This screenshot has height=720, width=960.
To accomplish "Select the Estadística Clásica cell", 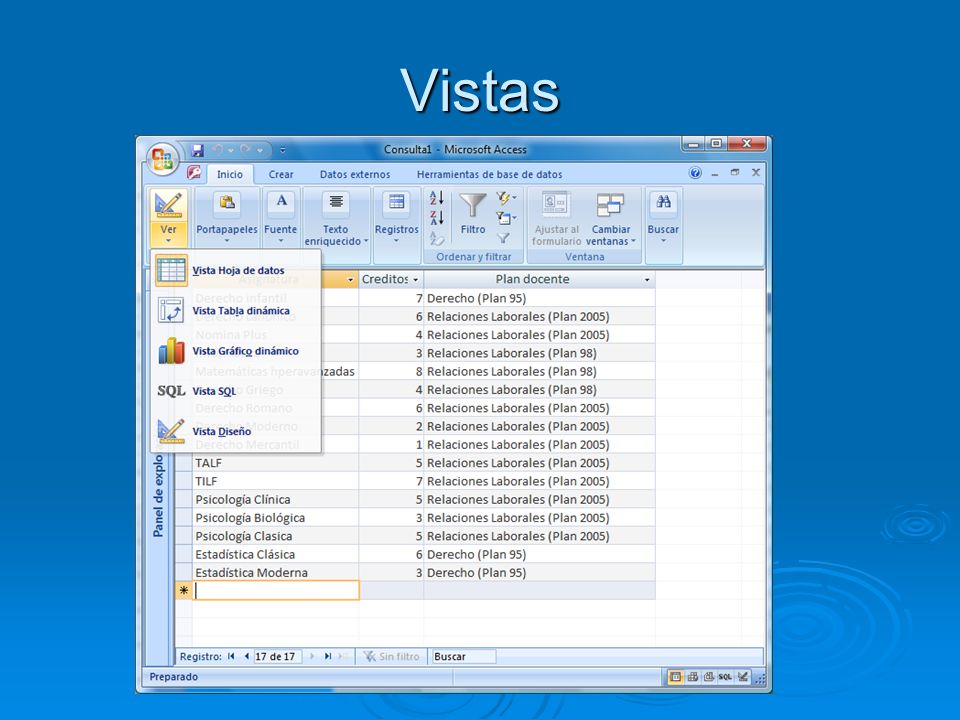I will (276, 554).
